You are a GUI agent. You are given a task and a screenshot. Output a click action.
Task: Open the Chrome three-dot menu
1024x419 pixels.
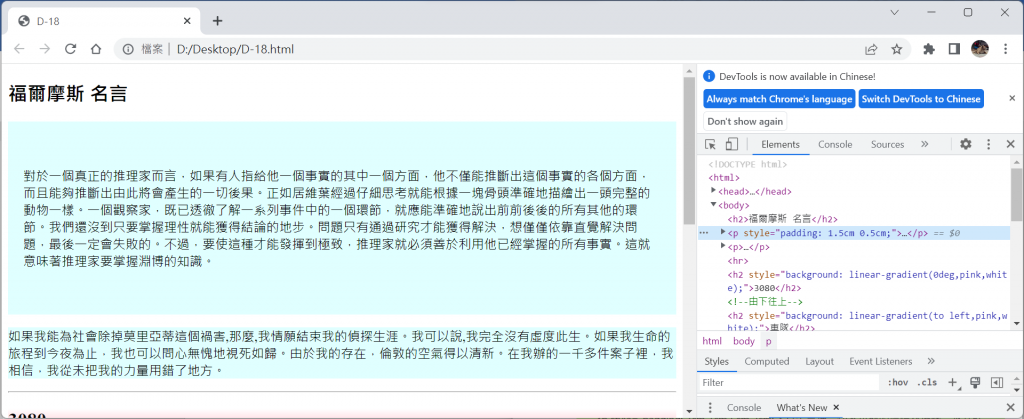tap(1005, 49)
